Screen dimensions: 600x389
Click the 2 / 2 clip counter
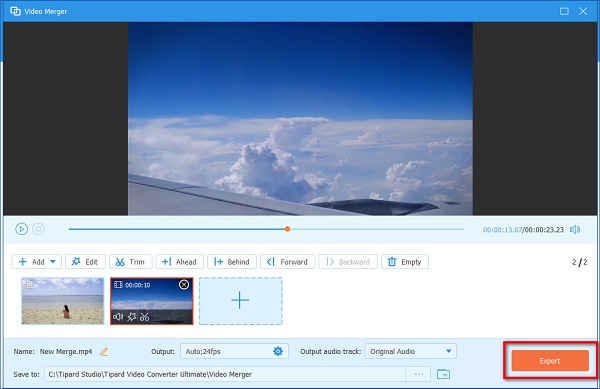coord(579,262)
